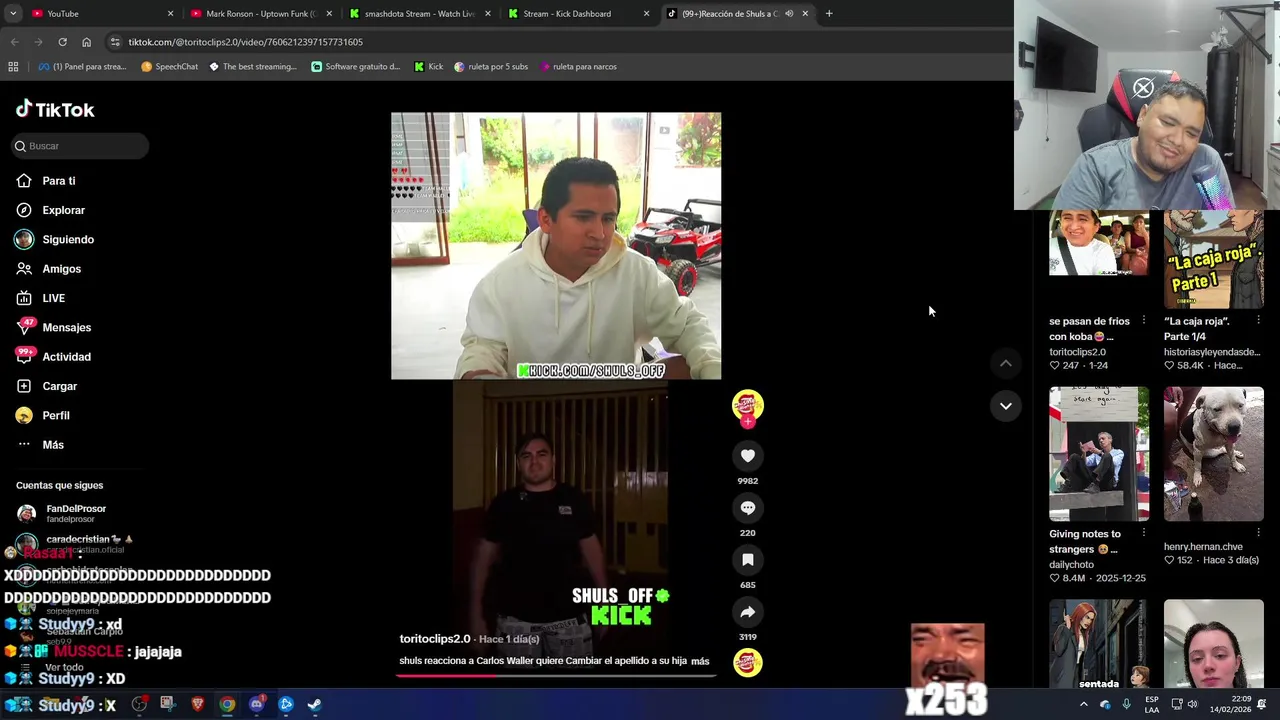Screen dimensions: 1280x720
Task: Share the video with arrow icon
Action: point(747,612)
